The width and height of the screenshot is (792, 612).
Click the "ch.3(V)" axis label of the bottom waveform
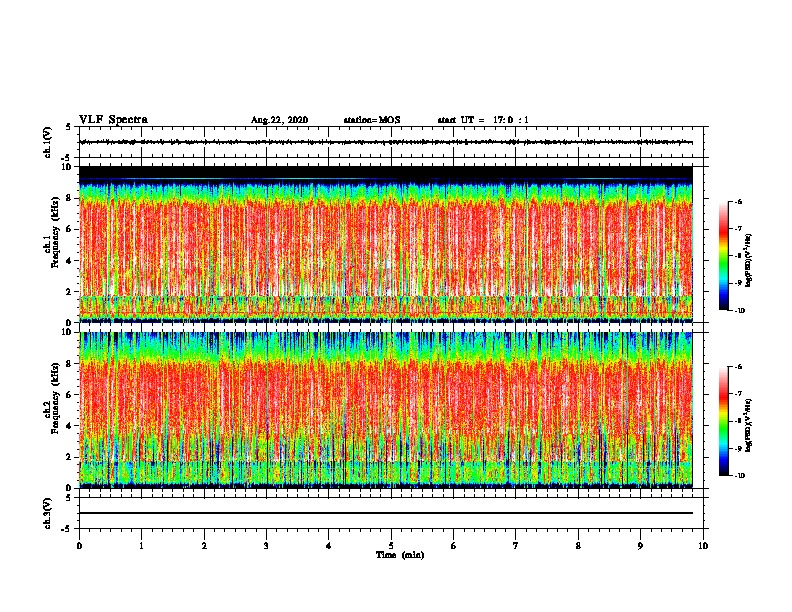tap(48, 513)
